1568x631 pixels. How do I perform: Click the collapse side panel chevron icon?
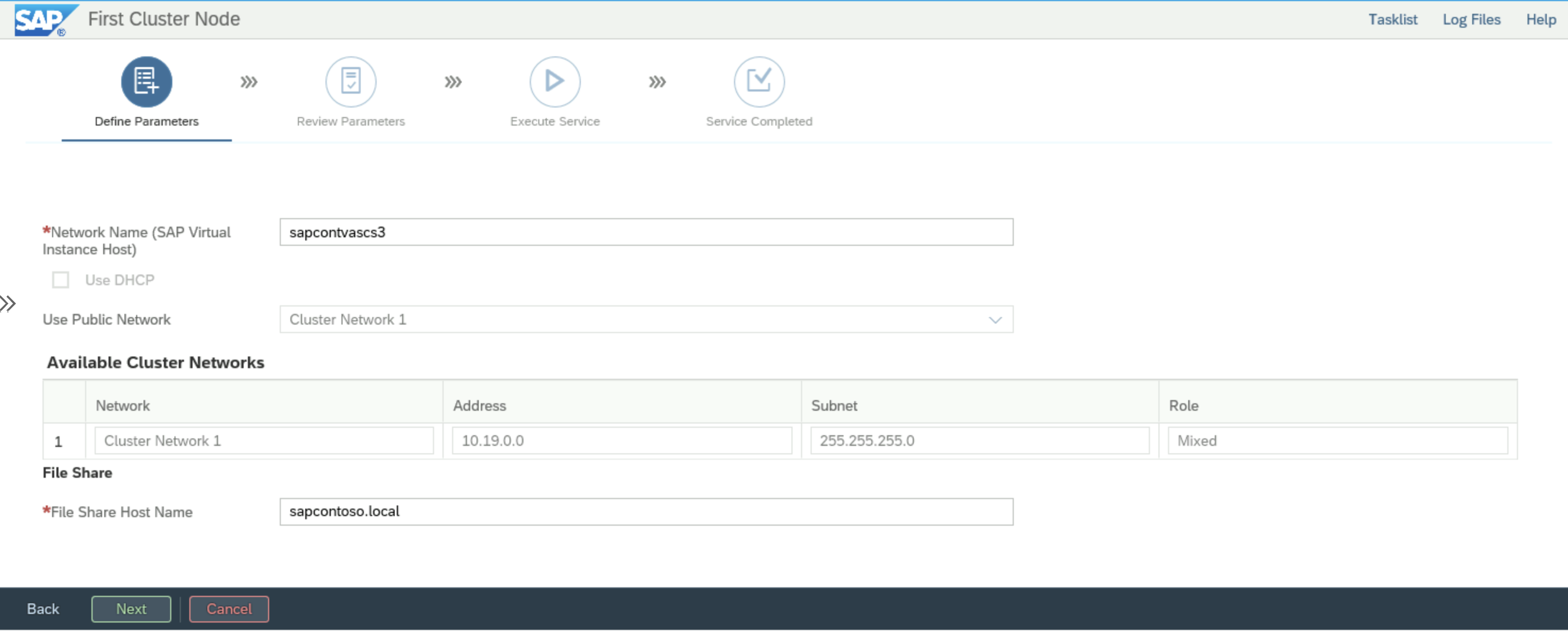[8, 304]
